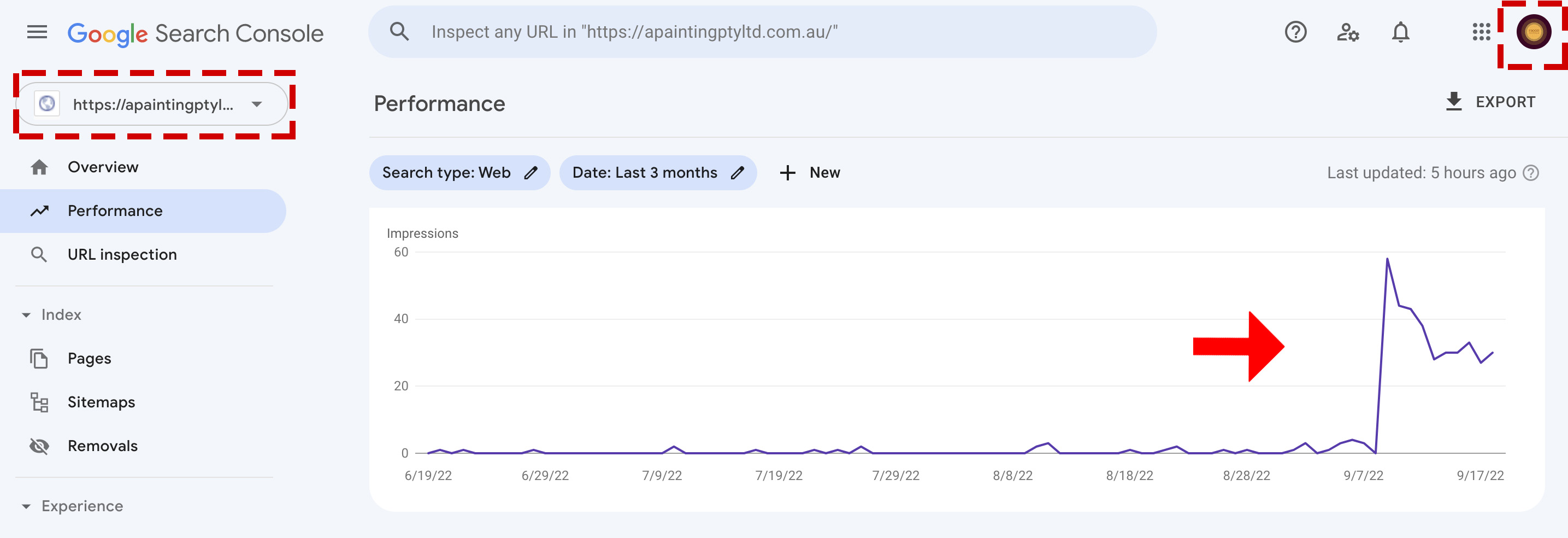Image resolution: width=1568 pixels, height=538 pixels.
Task: Click the Export button
Action: (x=1490, y=102)
